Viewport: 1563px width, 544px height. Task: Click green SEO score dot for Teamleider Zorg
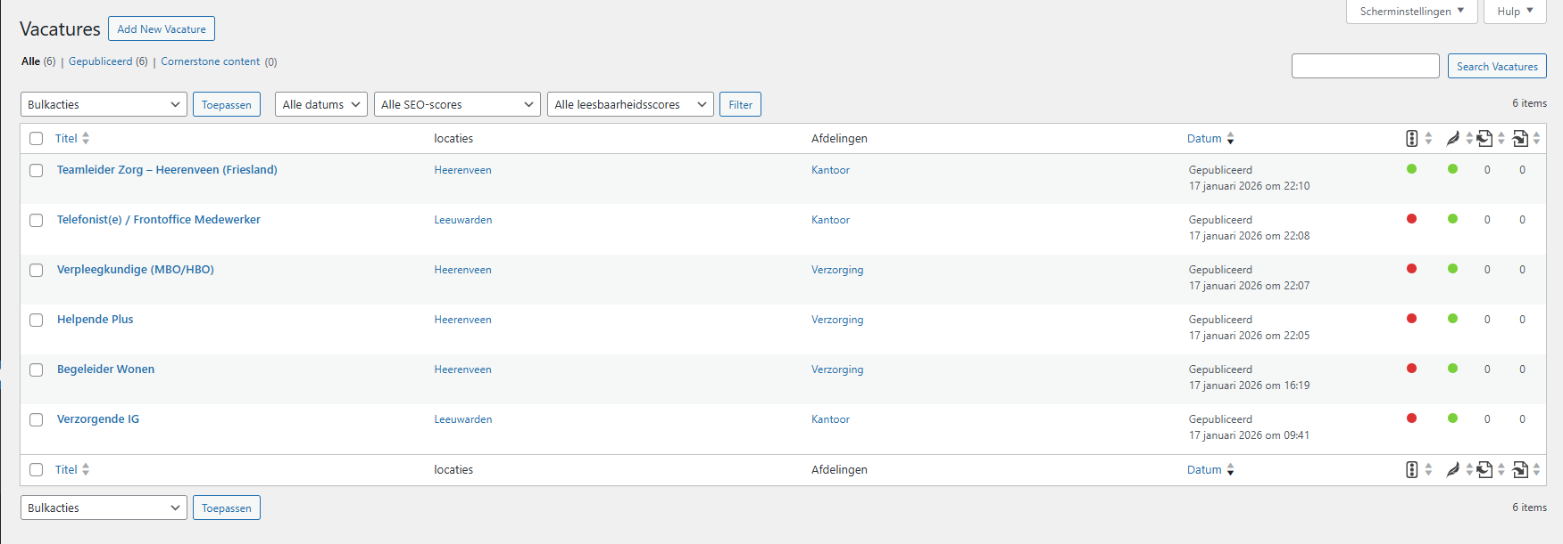[1412, 169]
